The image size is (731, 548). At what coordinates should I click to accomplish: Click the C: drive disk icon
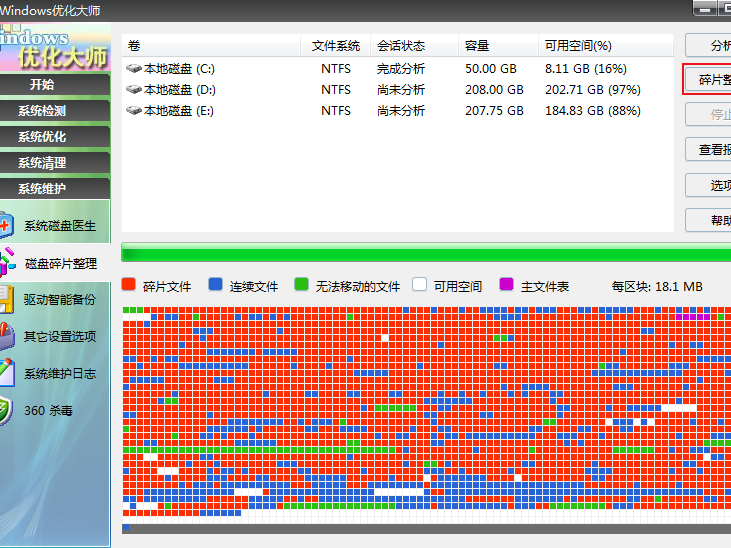(x=134, y=69)
